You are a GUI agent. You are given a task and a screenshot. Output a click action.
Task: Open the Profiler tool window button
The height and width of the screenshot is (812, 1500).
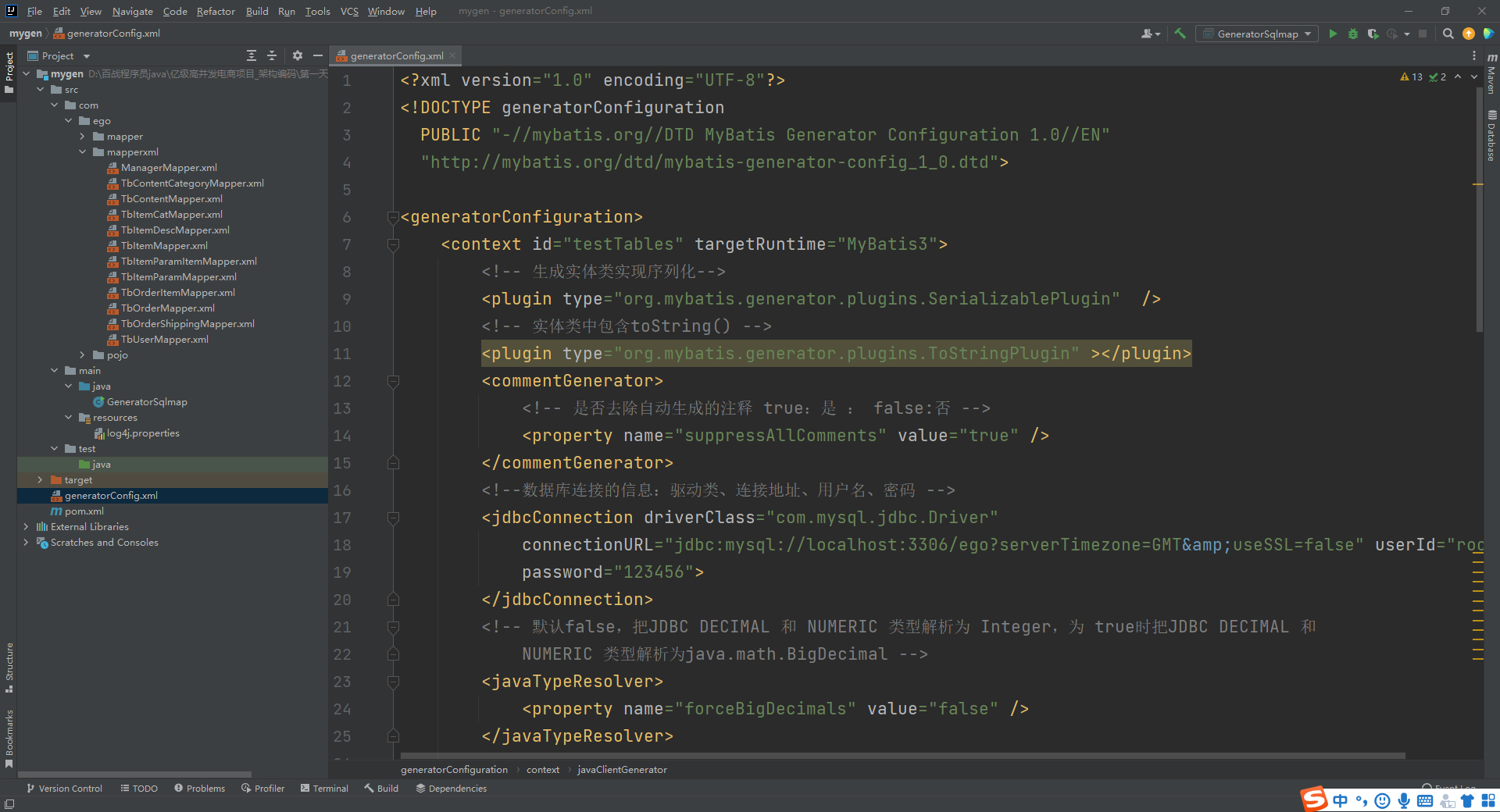click(x=263, y=789)
